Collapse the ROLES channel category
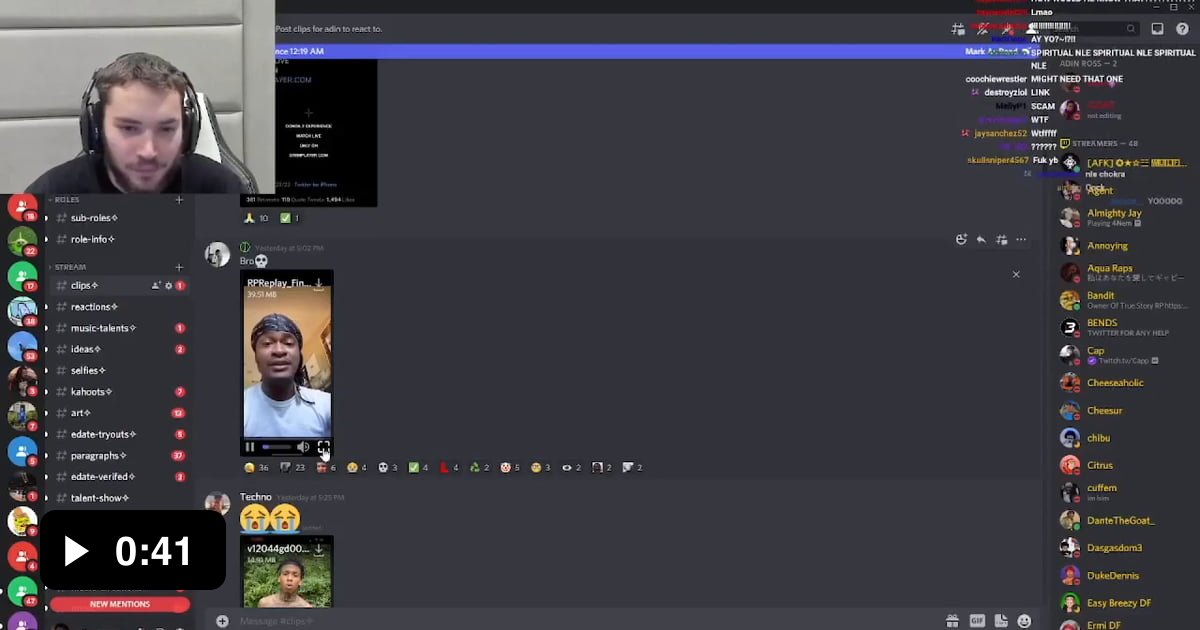This screenshot has width=1200, height=630. click(66, 200)
